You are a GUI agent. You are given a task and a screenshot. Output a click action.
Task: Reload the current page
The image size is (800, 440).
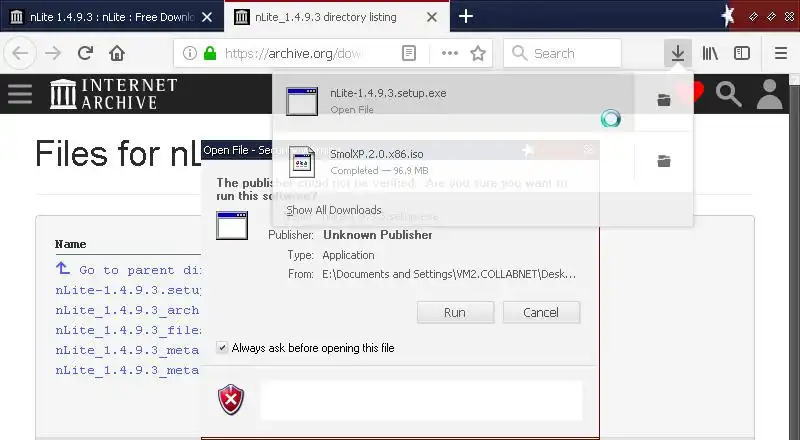[85, 53]
